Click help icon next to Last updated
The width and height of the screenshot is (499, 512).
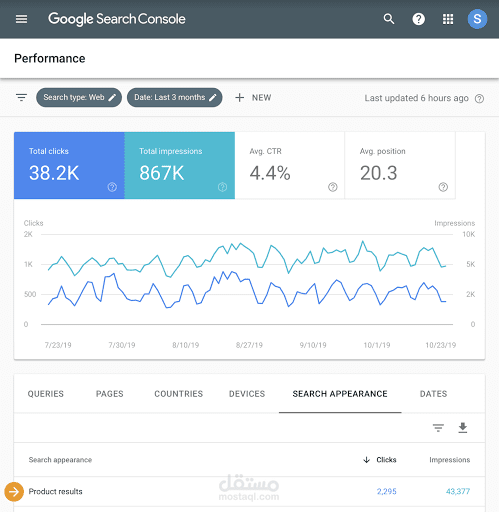(x=479, y=99)
